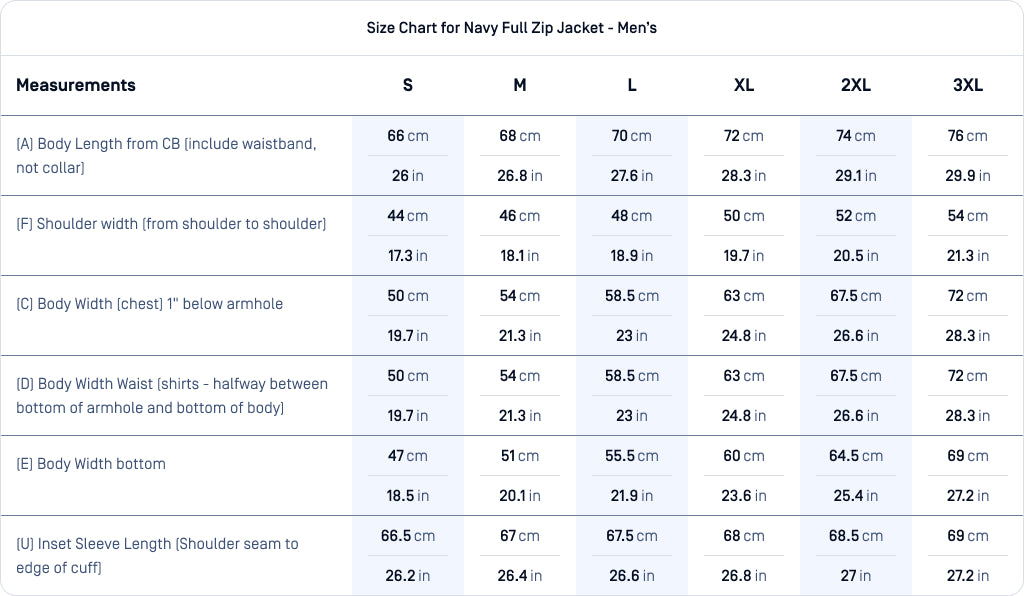Select the XL size column header
Viewport: 1024px width, 596px height.
[x=744, y=85]
